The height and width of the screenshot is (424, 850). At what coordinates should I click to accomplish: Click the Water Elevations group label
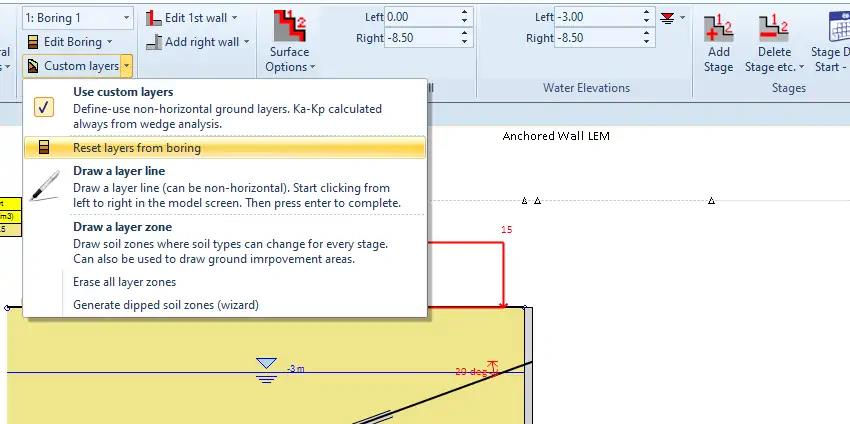[x=587, y=88]
